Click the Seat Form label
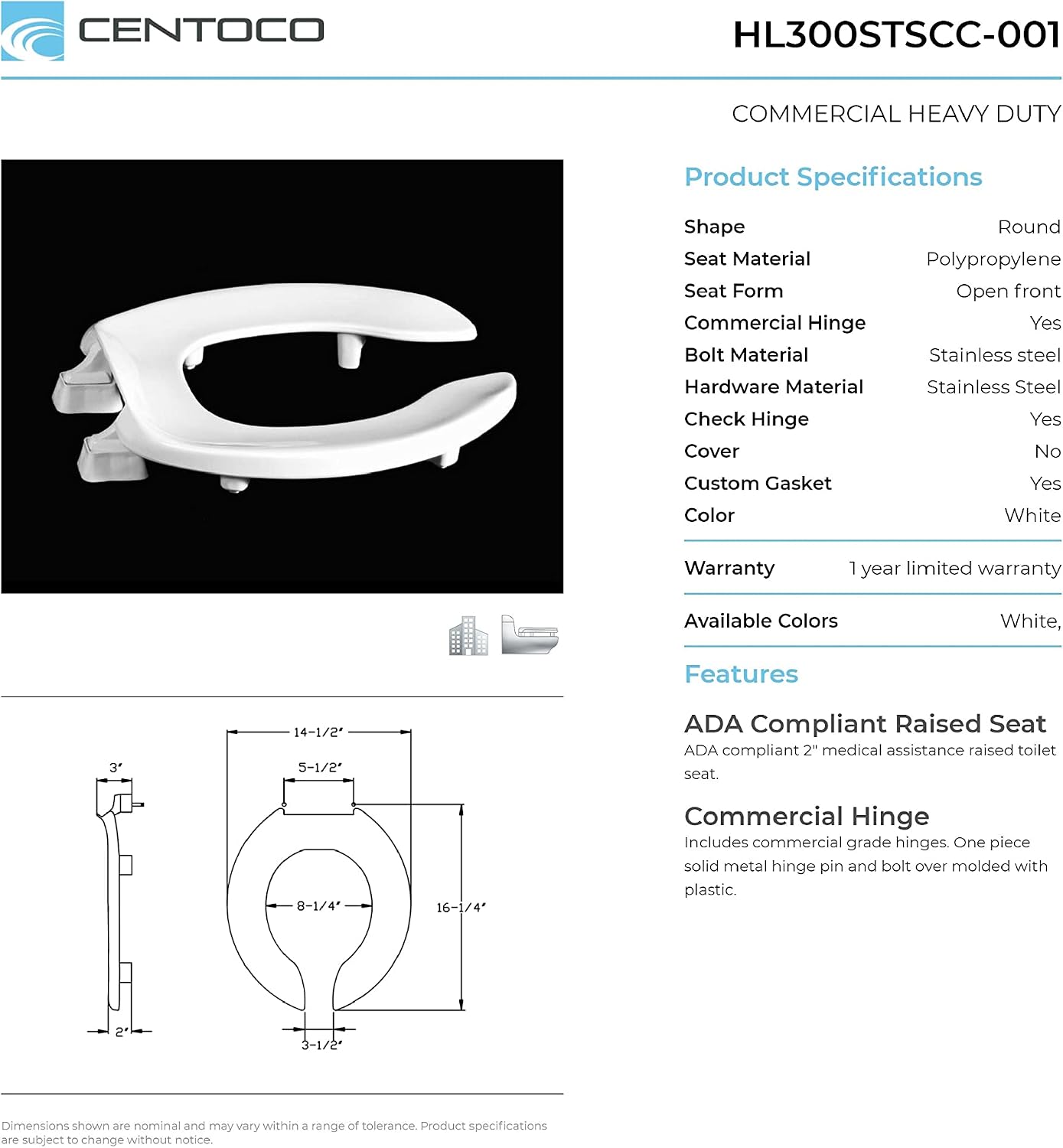1063x1148 pixels. pyautogui.click(x=733, y=291)
